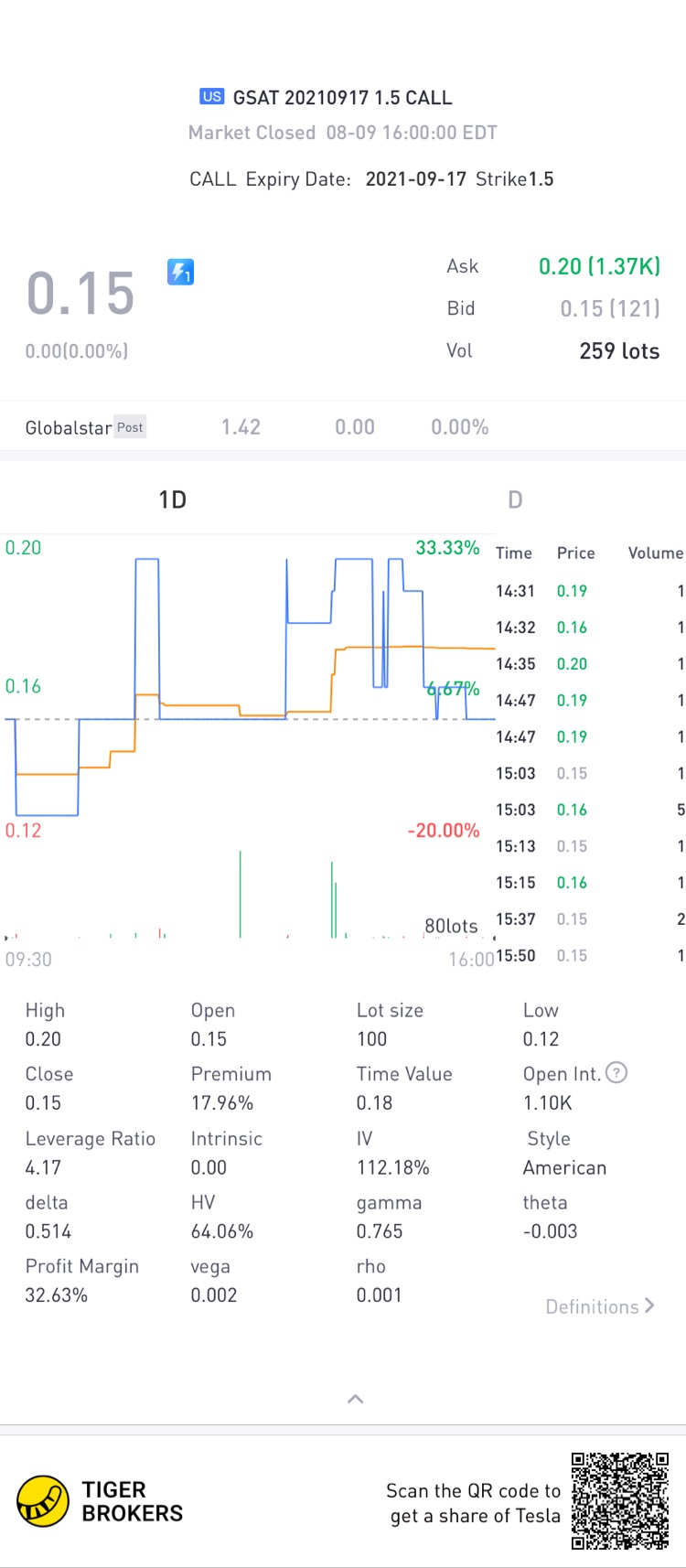Scan the QR code image
Screen dimensions: 686x1568
tap(620, 1500)
